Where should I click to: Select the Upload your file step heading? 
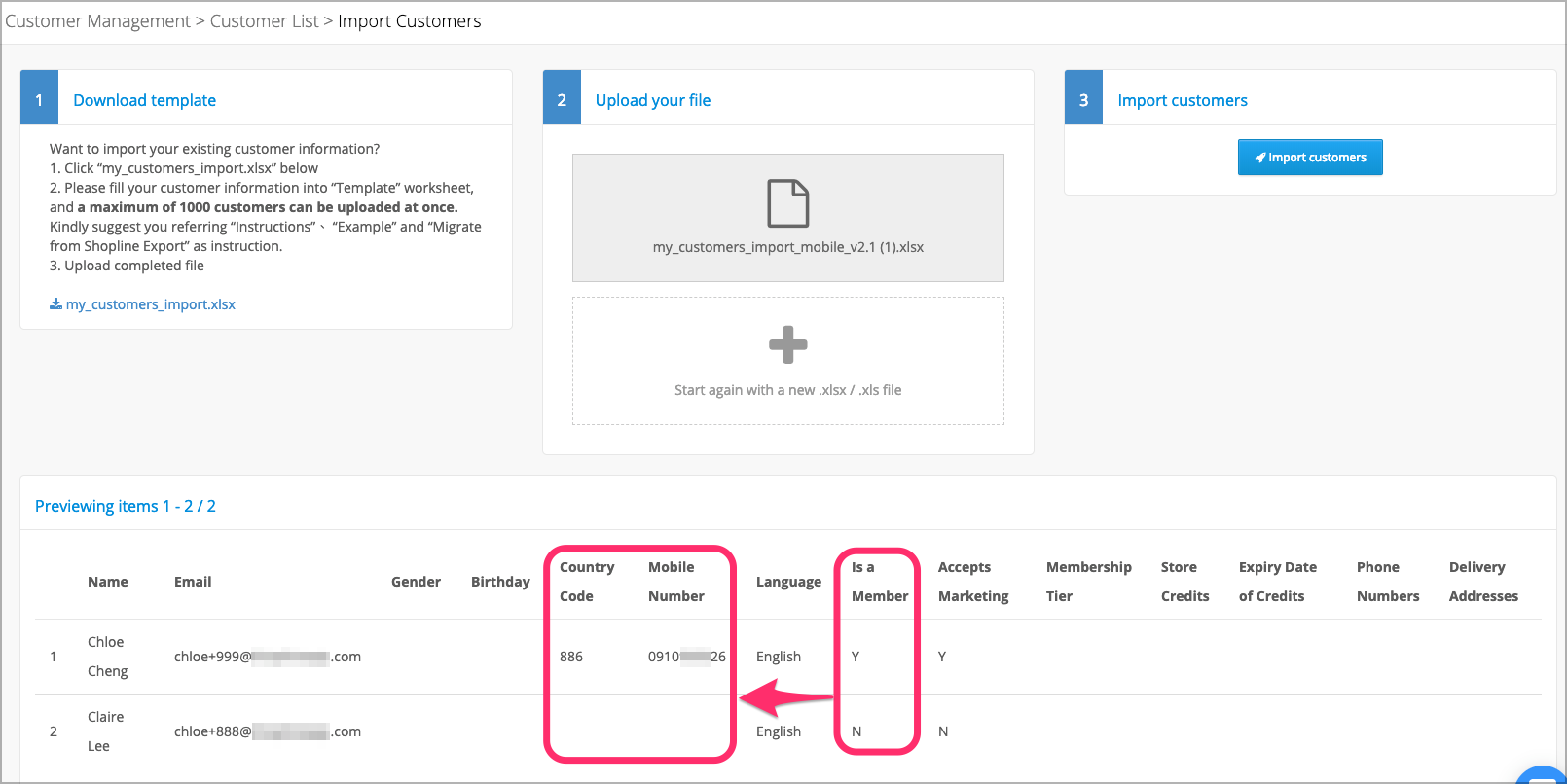[x=653, y=100]
